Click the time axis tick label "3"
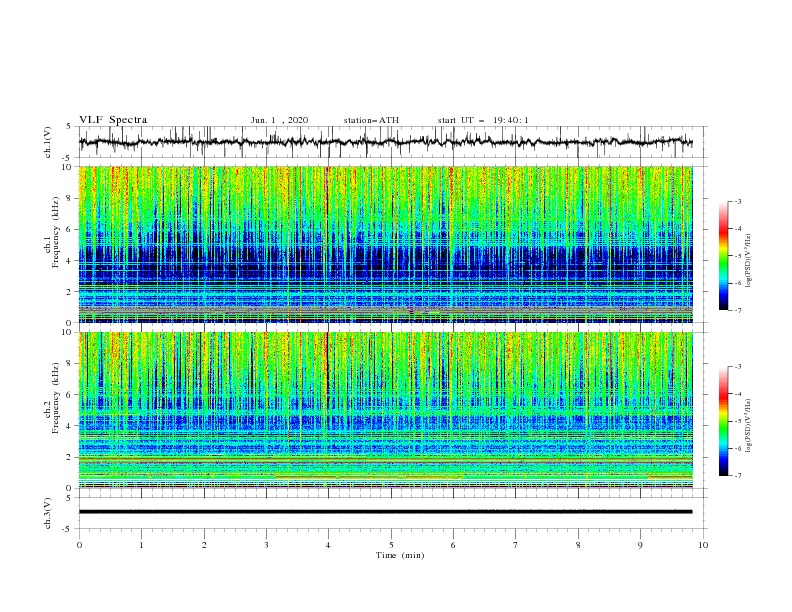This screenshot has width=792, height=612. point(266,545)
